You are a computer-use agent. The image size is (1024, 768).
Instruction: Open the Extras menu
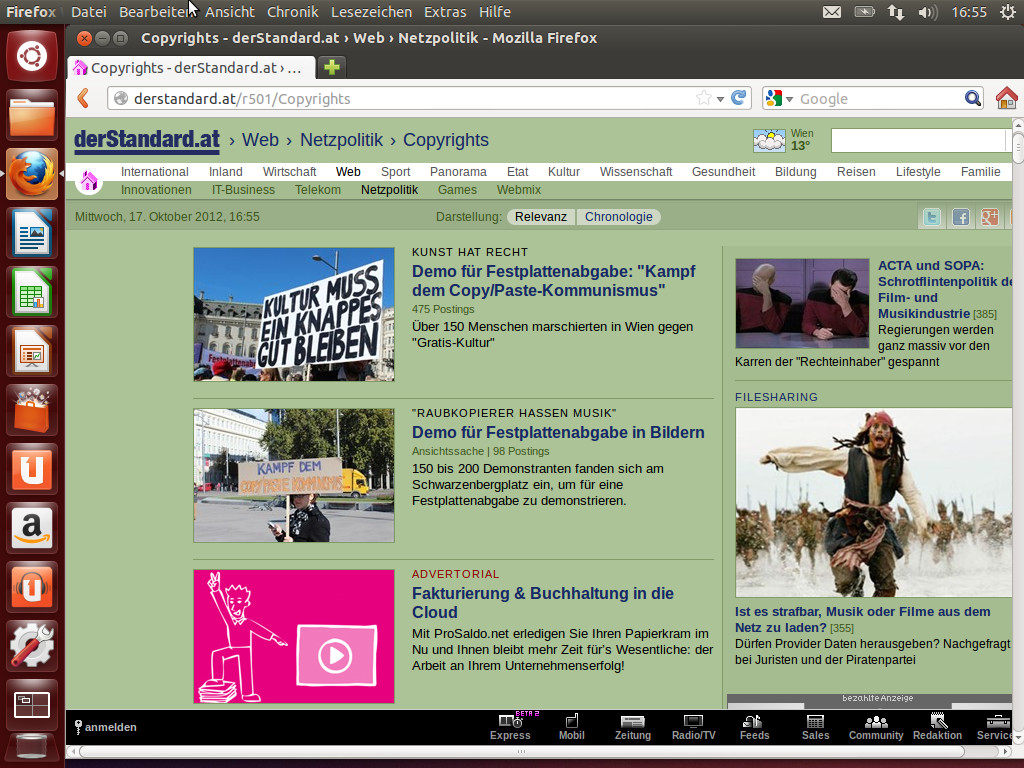tap(445, 12)
